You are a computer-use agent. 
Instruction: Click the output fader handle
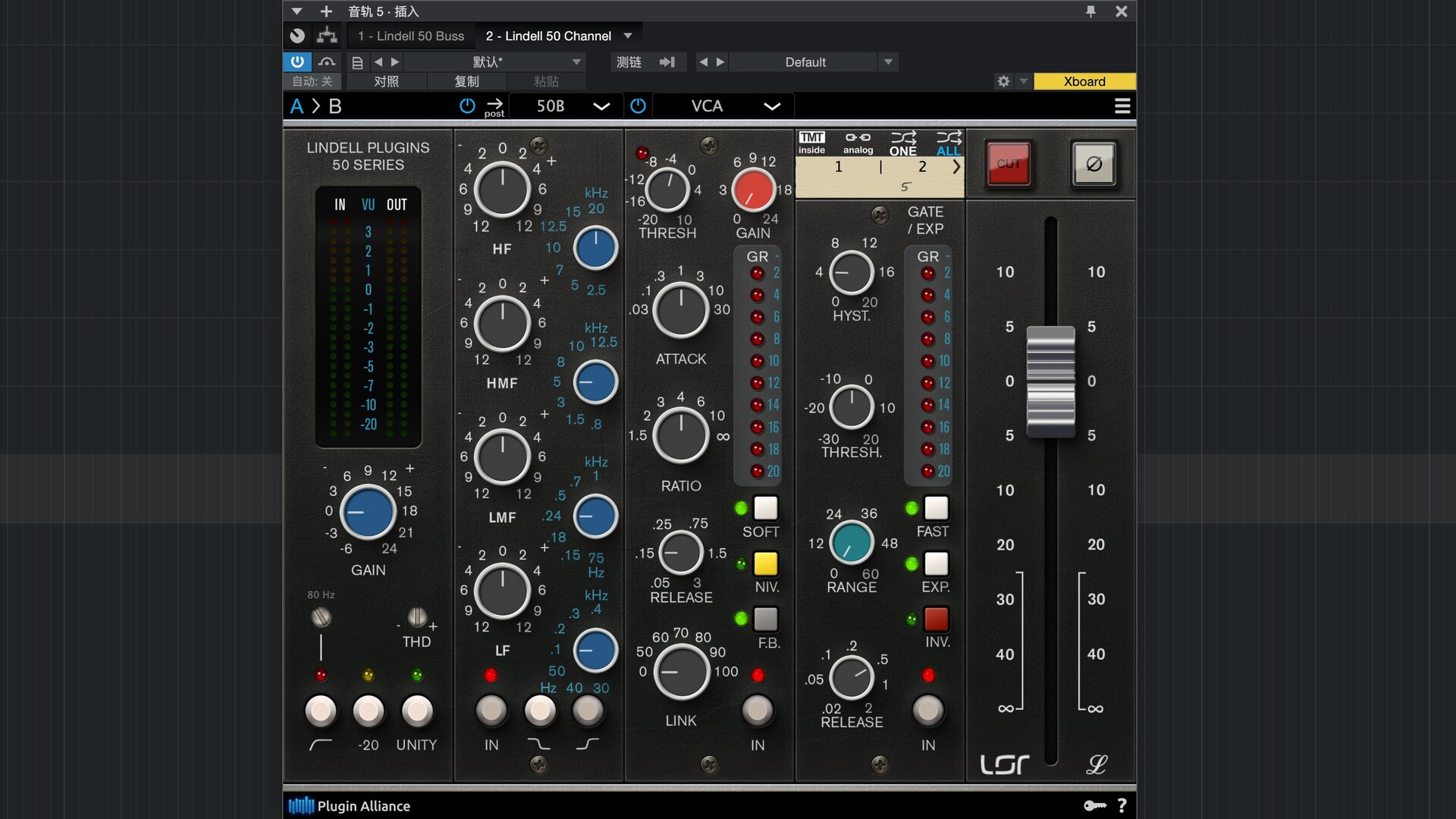[x=1050, y=381]
